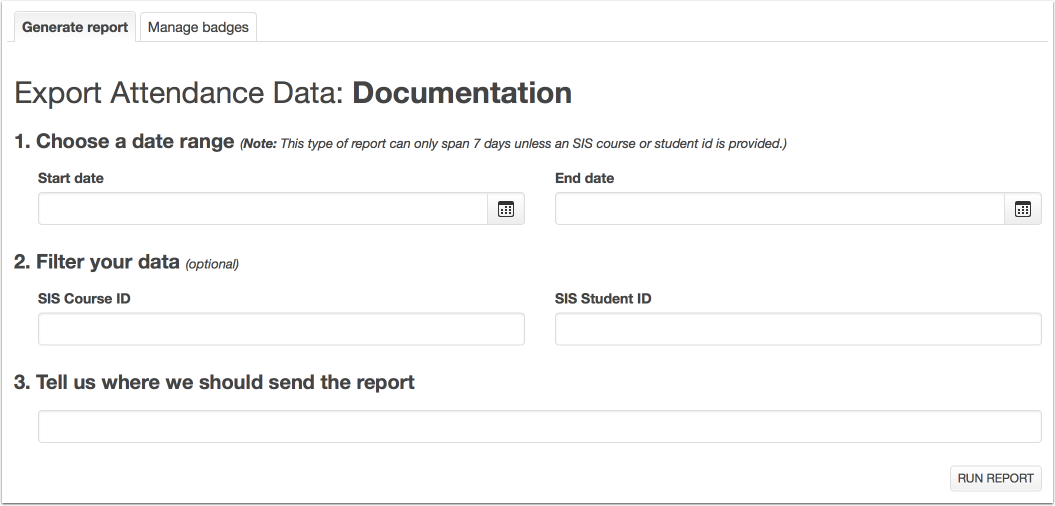Select the Generate report tab
Viewport: 1055px width, 506px height.
point(75,28)
